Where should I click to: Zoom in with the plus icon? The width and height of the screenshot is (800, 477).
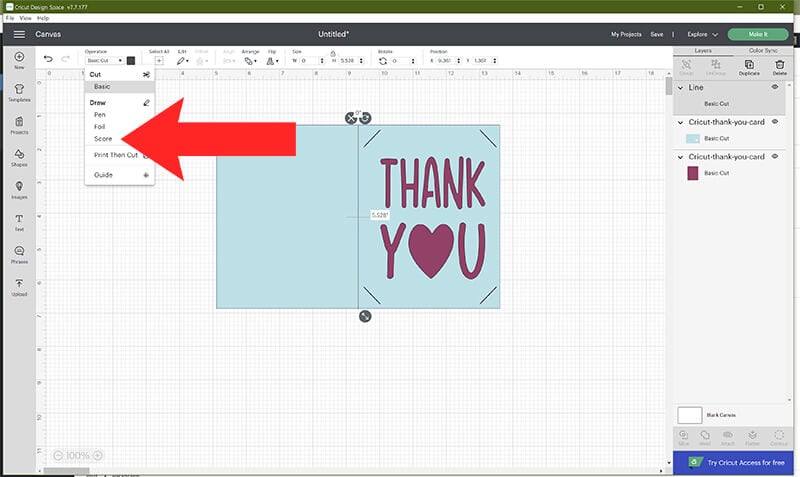point(97,456)
